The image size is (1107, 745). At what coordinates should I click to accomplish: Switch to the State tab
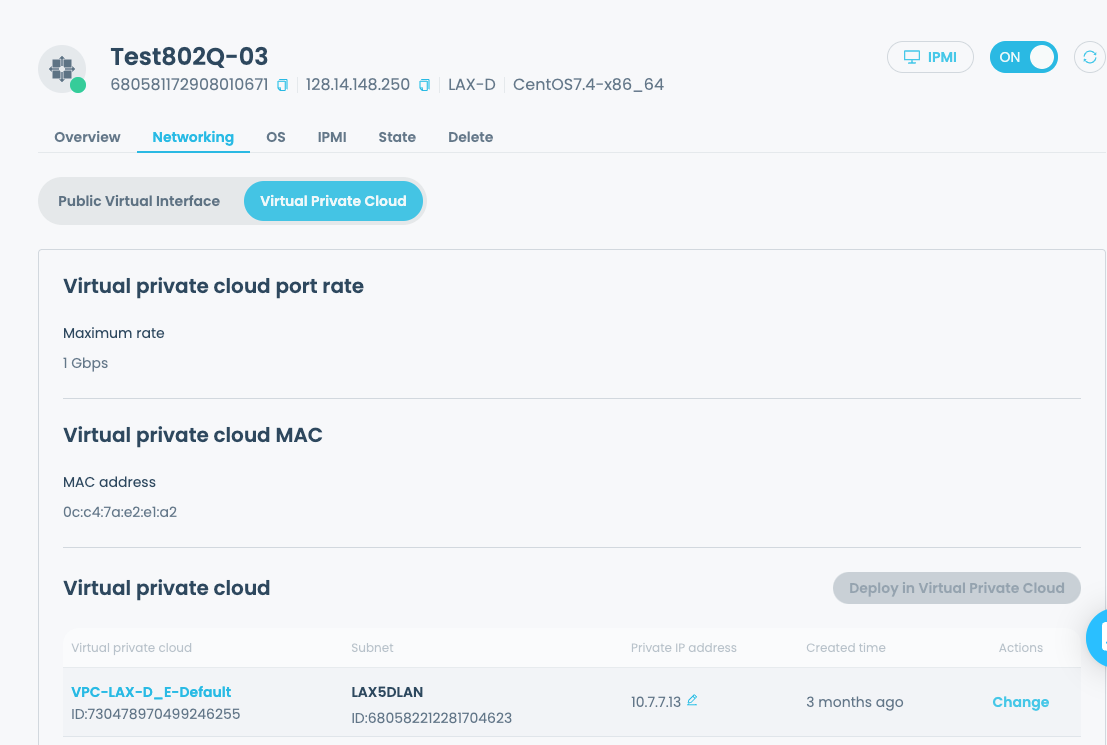tap(397, 137)
